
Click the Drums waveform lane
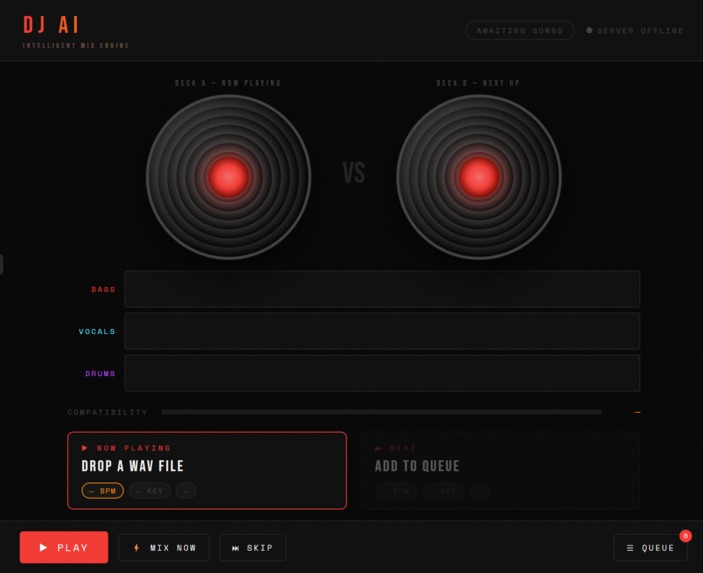pyautogui.click(x=382, y=373)
